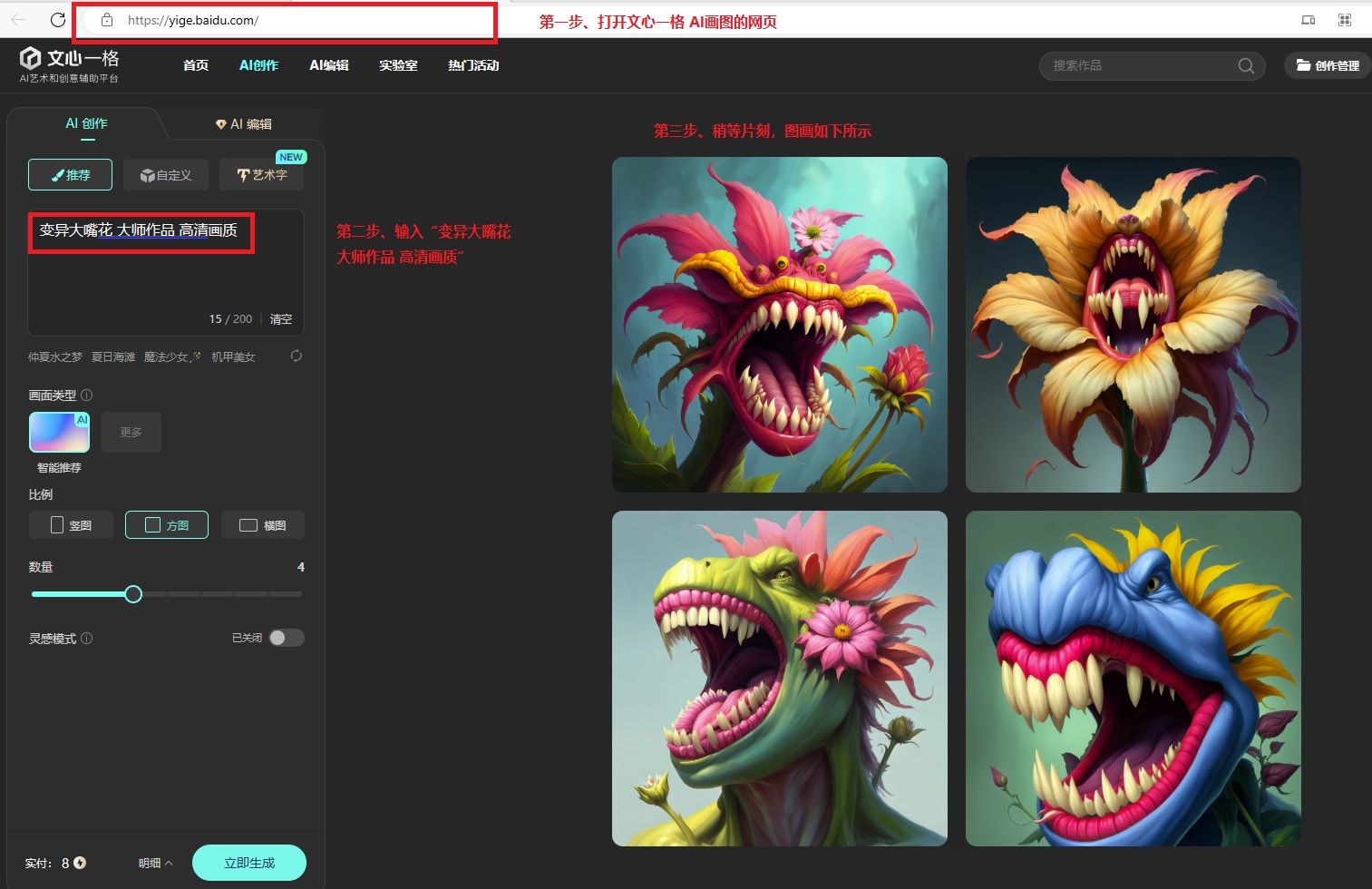Screen dimensions: 1372x889
Task: Click the info icon beside 画面类型
Action: 87,396
